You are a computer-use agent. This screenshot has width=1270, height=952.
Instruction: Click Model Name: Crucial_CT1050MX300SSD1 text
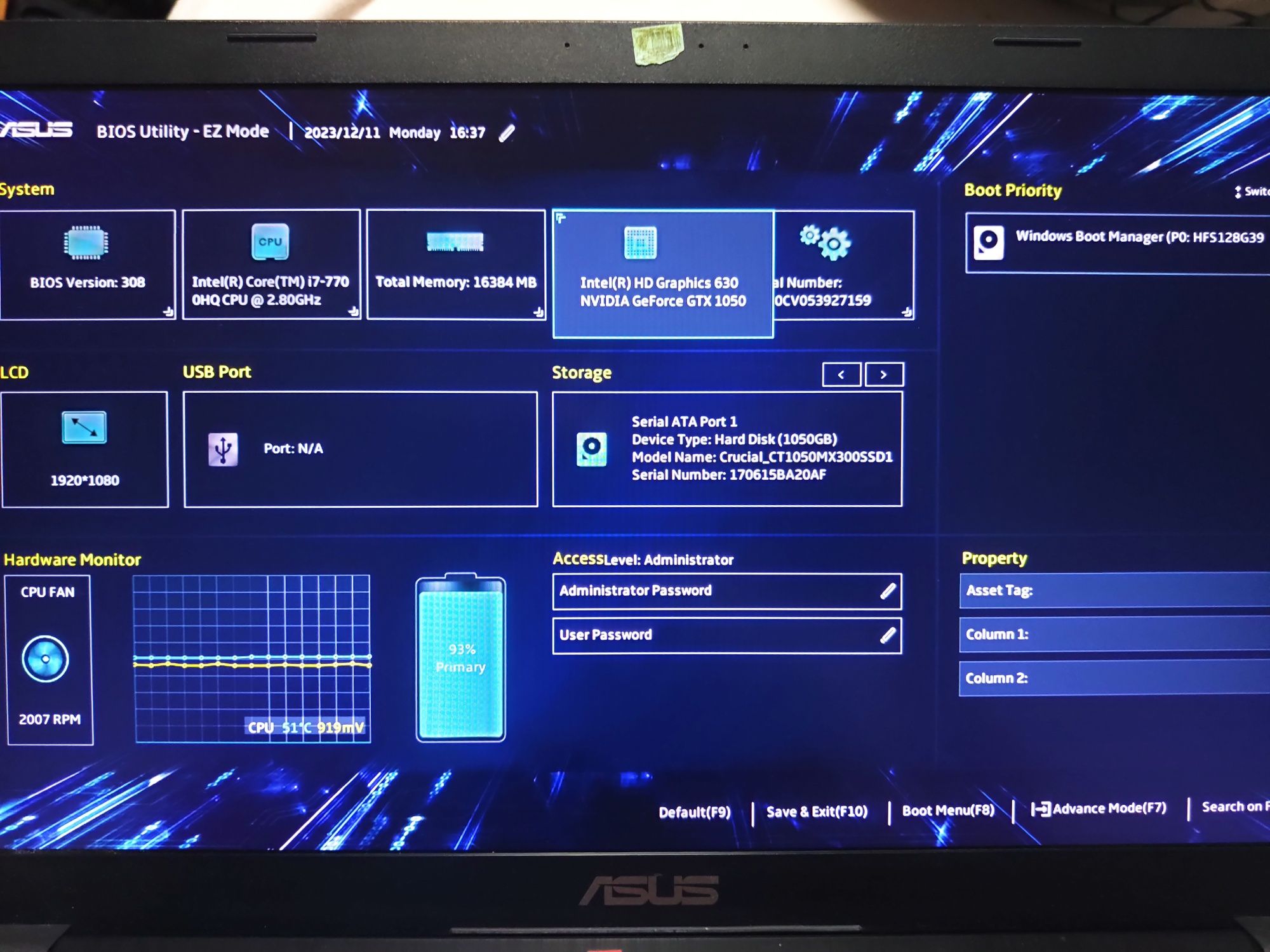coord(762,457)
